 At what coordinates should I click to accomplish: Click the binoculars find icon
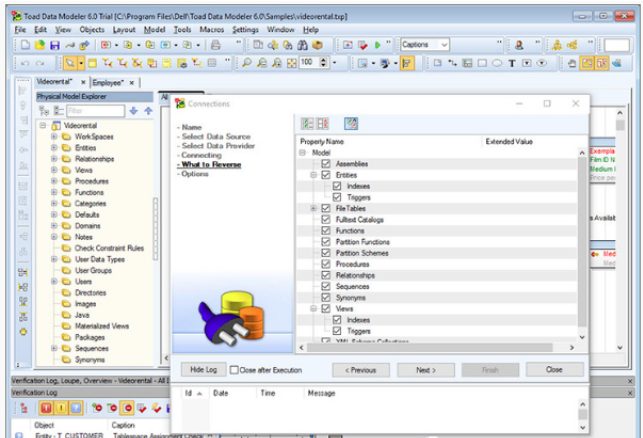303,45
